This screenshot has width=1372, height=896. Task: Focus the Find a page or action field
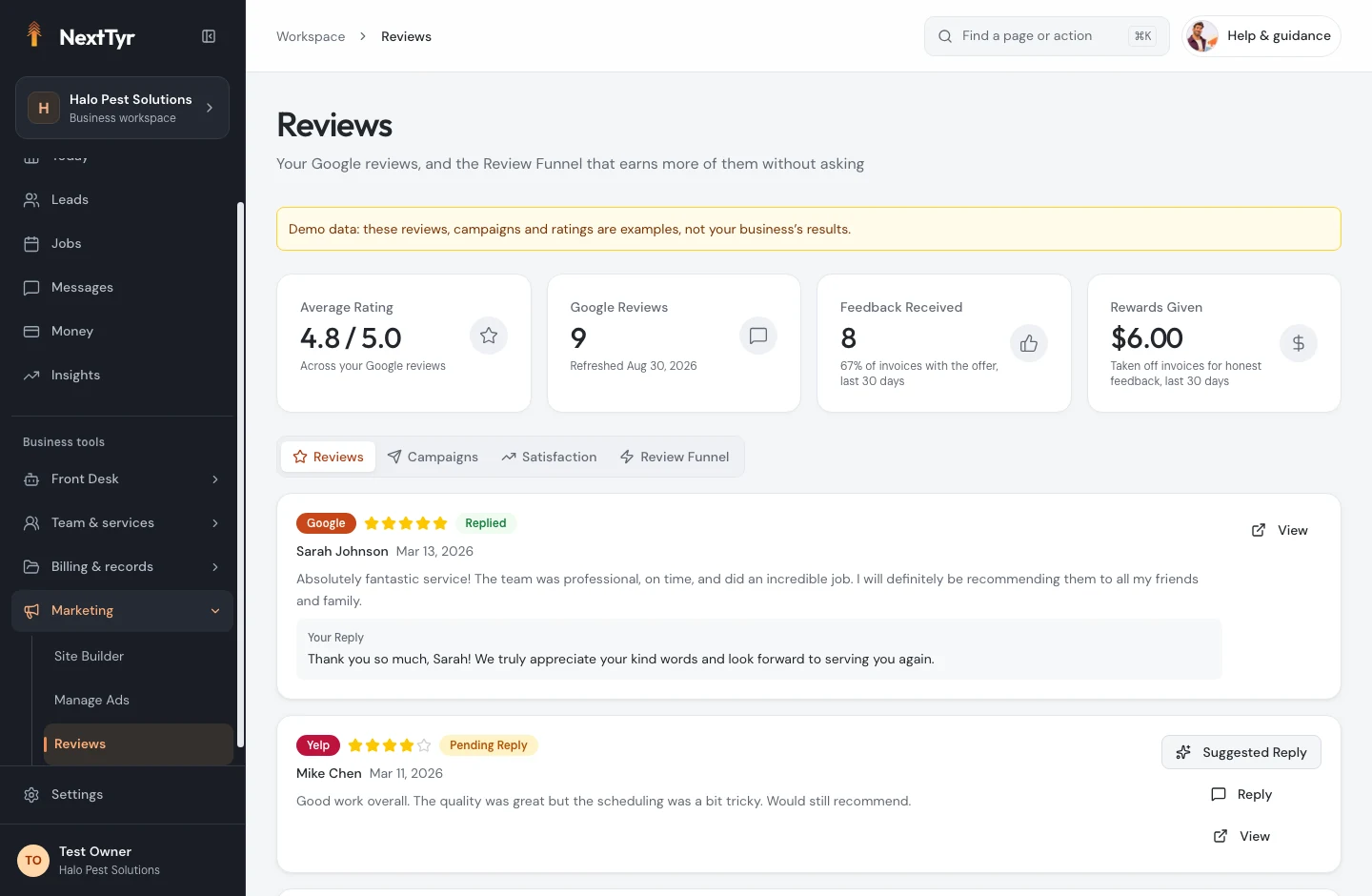(1047, 36)
